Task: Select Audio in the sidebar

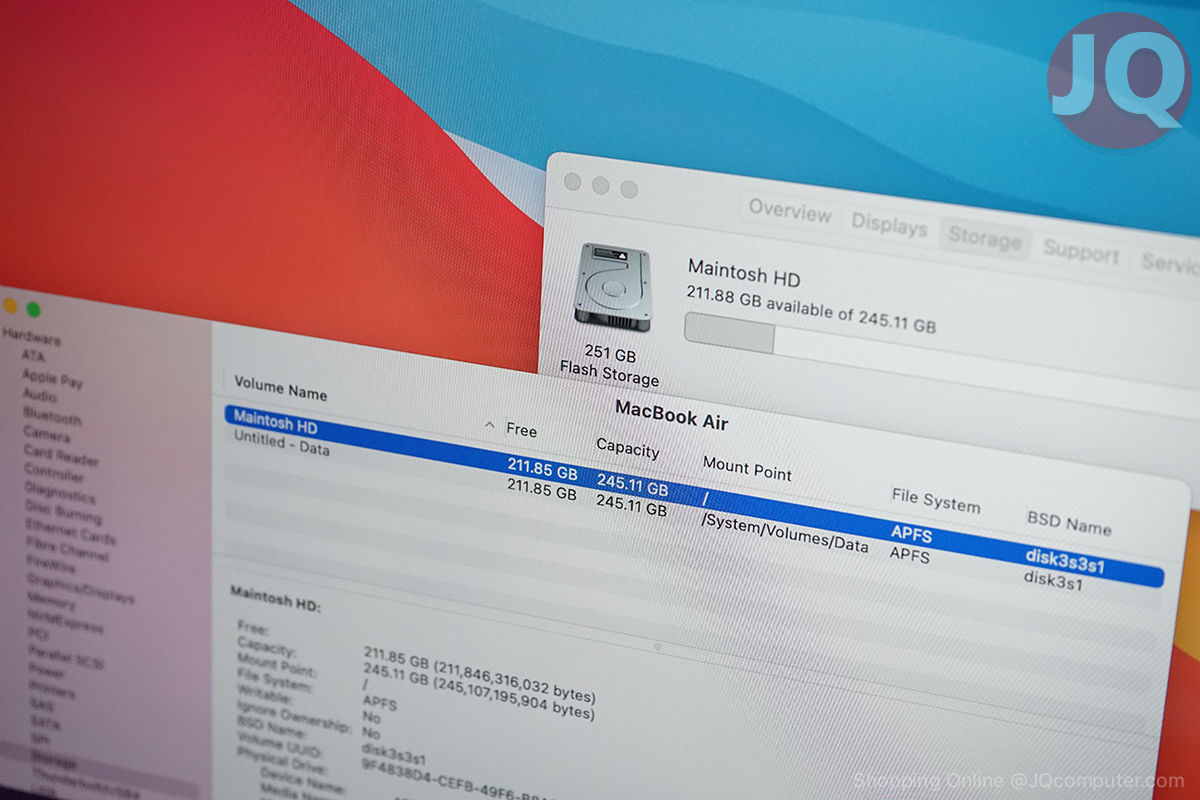Action: pos(40,396)
